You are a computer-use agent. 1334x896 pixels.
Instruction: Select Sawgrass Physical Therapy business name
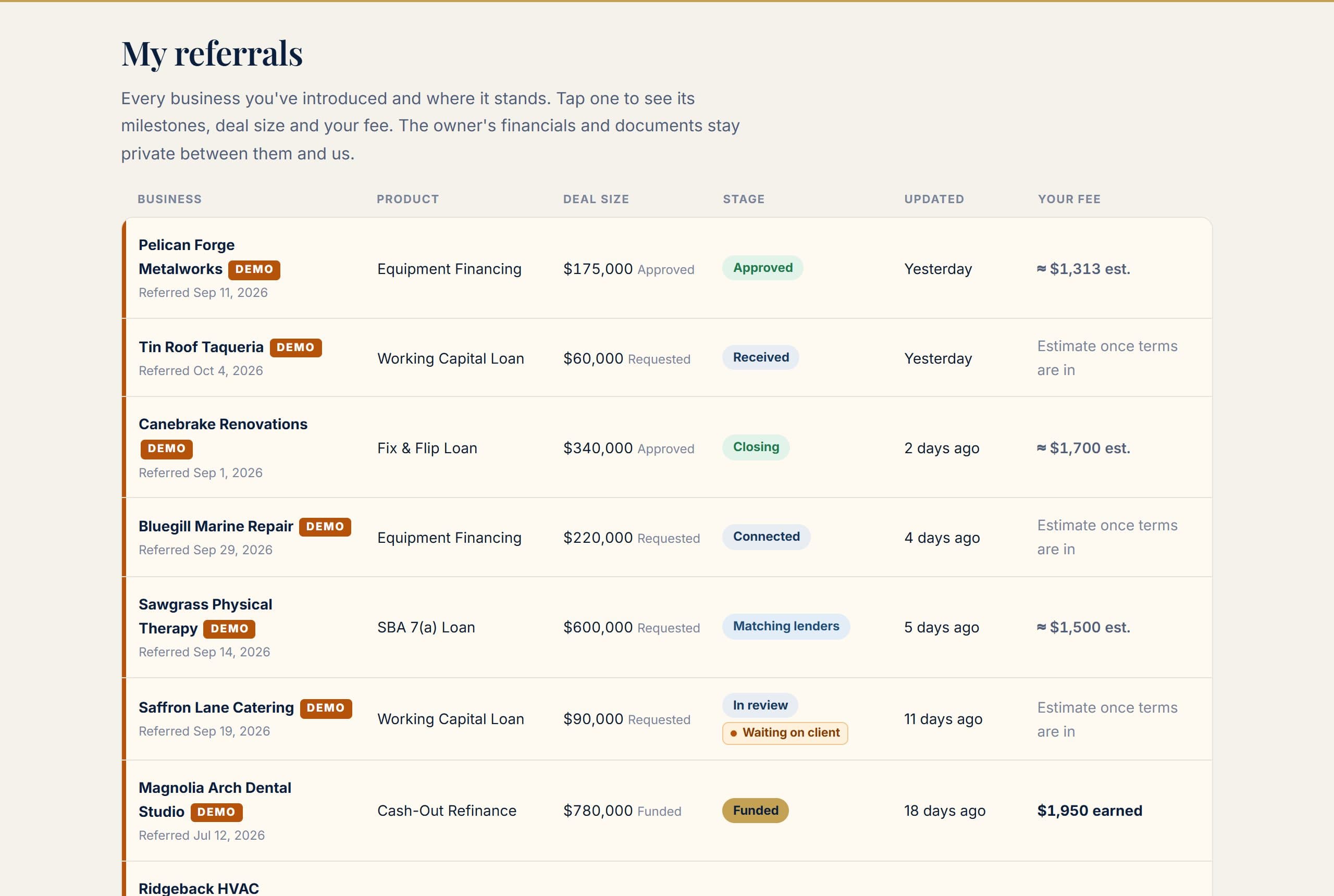tap(205, 616)
